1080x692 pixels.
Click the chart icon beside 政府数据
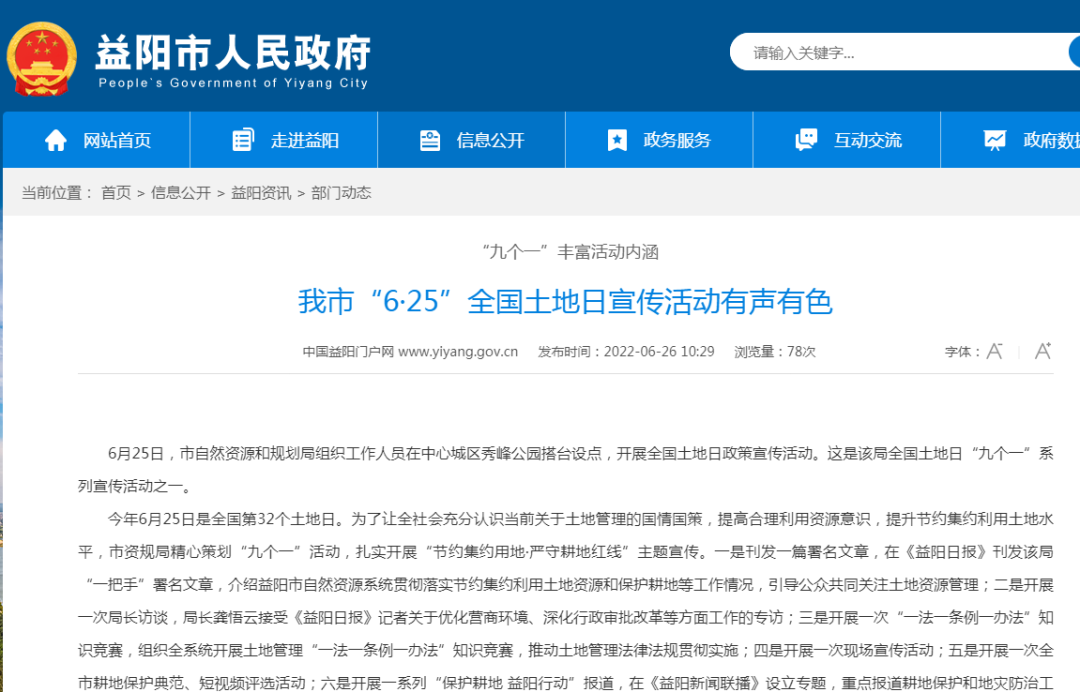click(994, 140)
